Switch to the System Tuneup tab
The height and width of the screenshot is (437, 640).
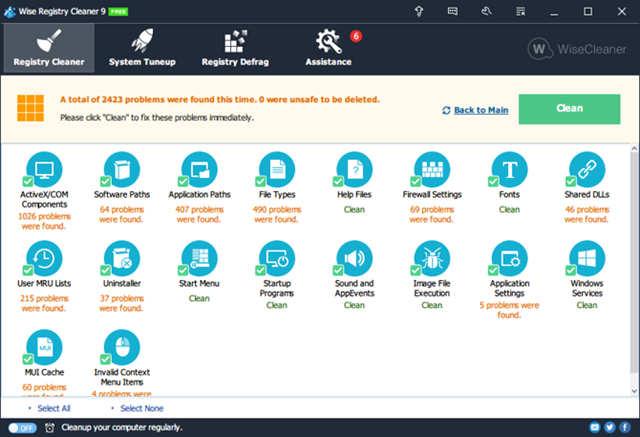(x=142, y=48)
